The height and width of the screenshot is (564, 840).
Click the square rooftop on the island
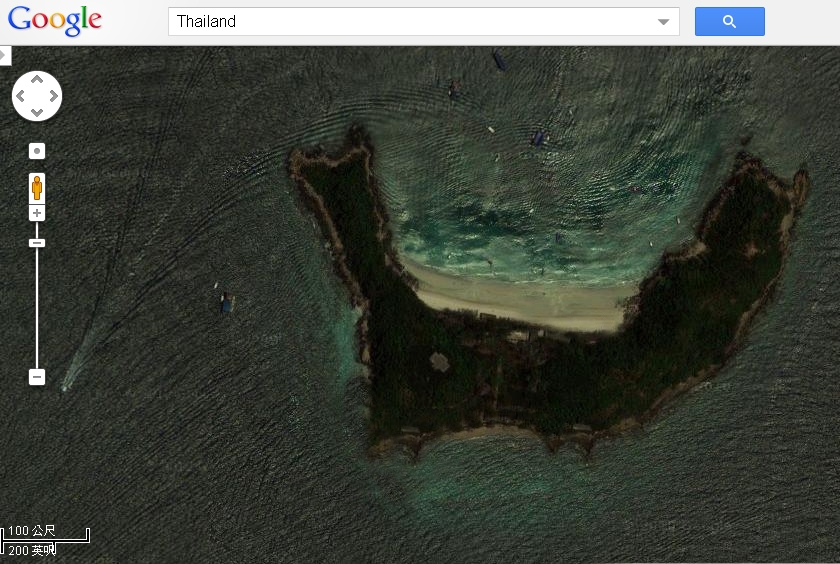pos(439,360)
